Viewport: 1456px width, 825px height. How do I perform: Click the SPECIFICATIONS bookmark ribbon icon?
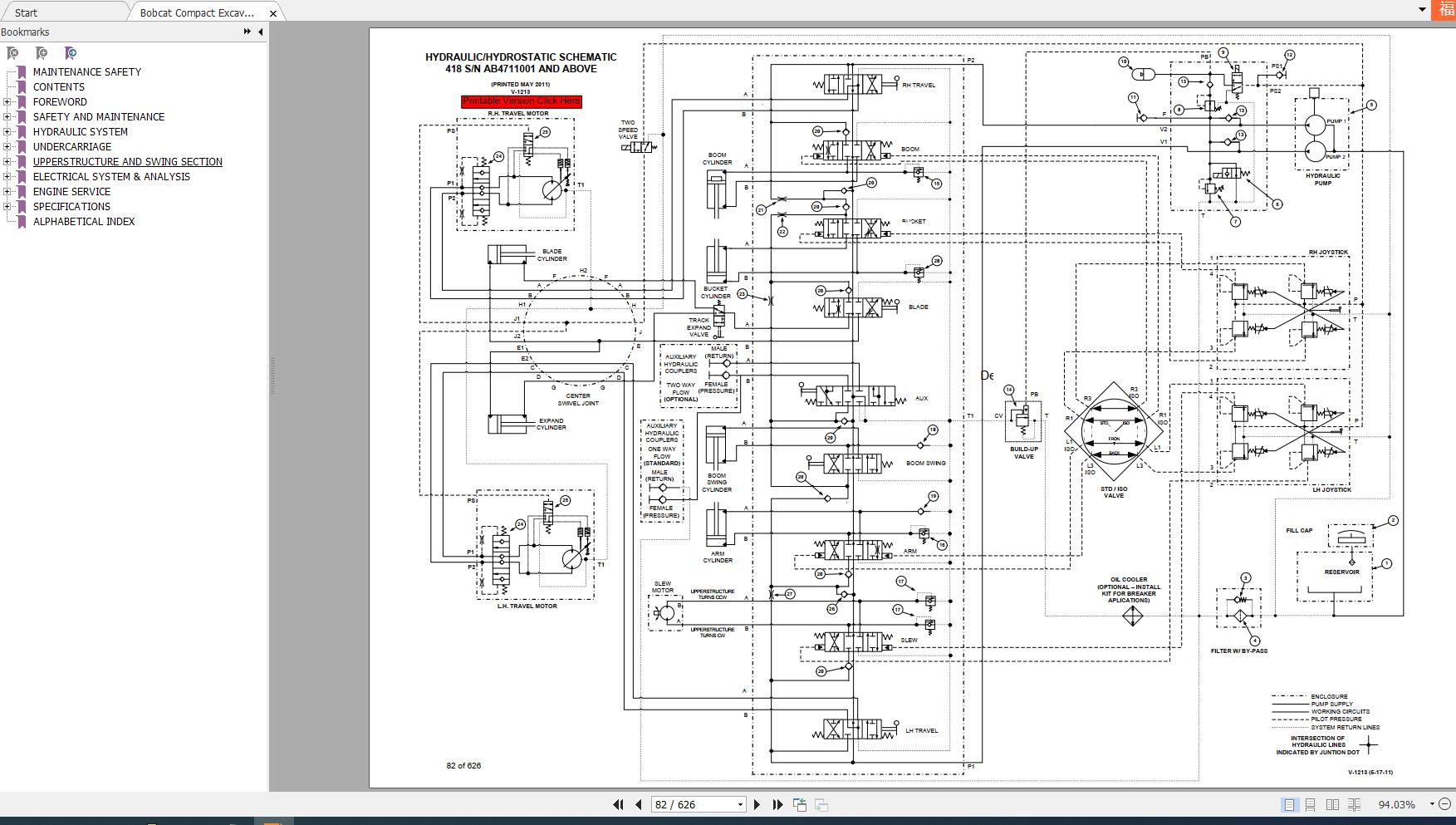pos(22,207)
